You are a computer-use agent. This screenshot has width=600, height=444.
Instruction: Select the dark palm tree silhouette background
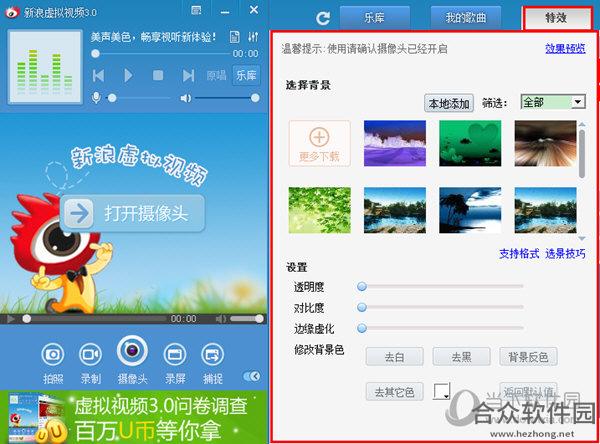tap(470, 210)
